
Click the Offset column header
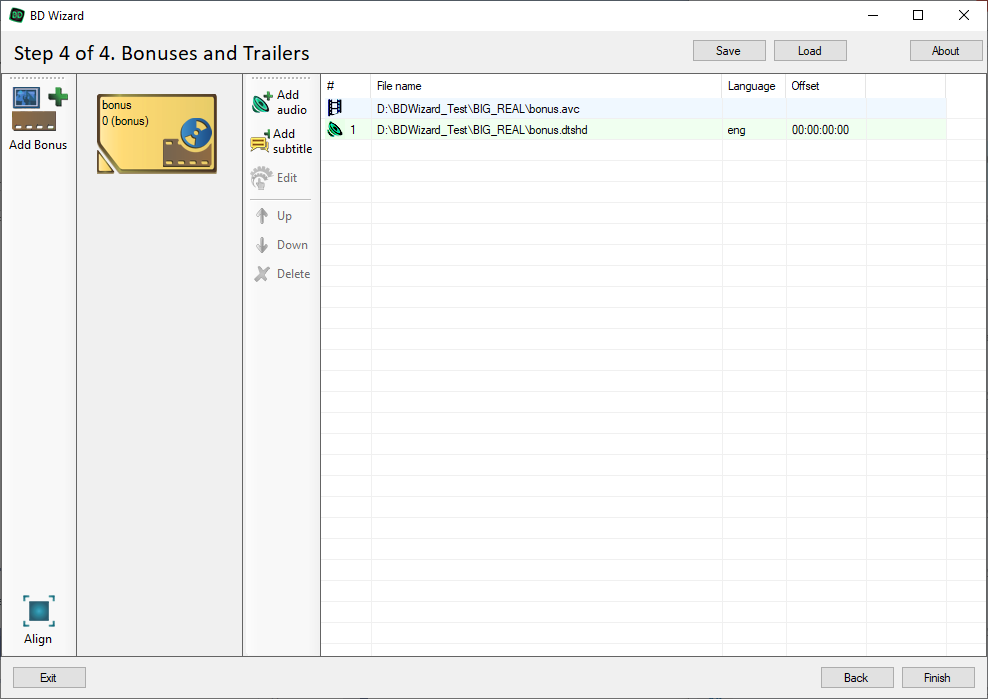(x=824, y=86)
